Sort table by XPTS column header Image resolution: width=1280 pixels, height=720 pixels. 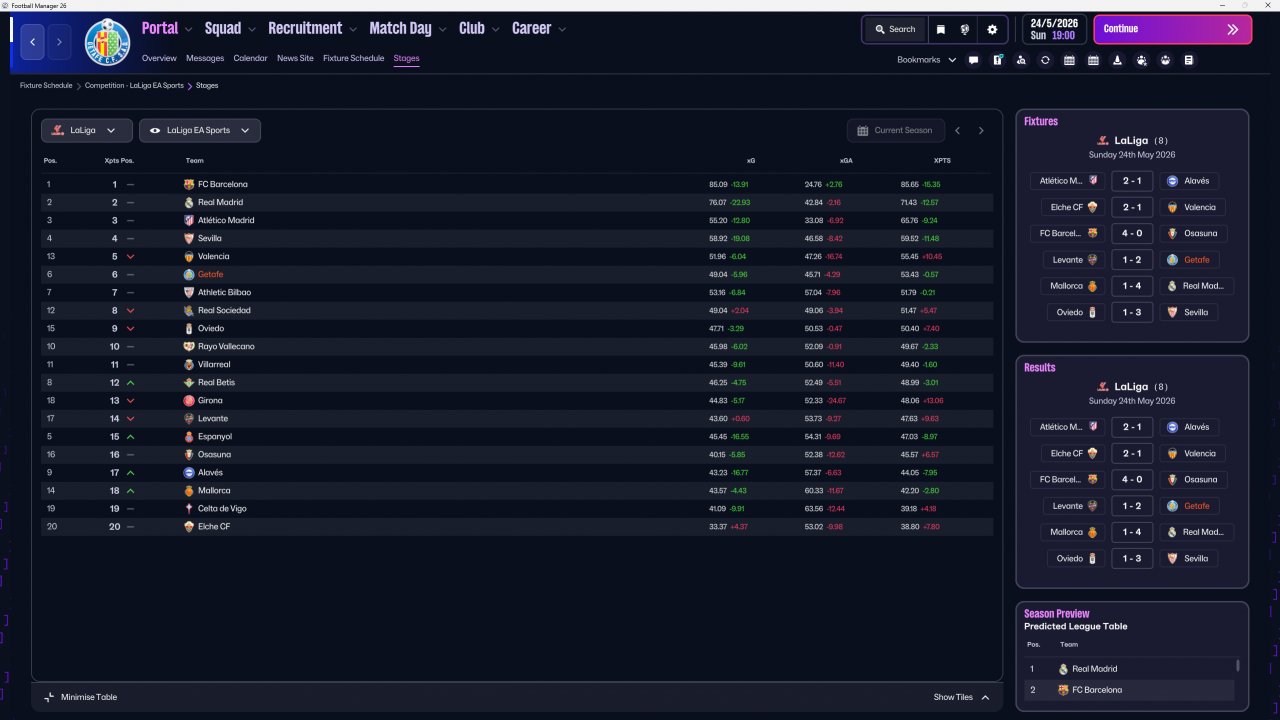click(x=942, y=161)
